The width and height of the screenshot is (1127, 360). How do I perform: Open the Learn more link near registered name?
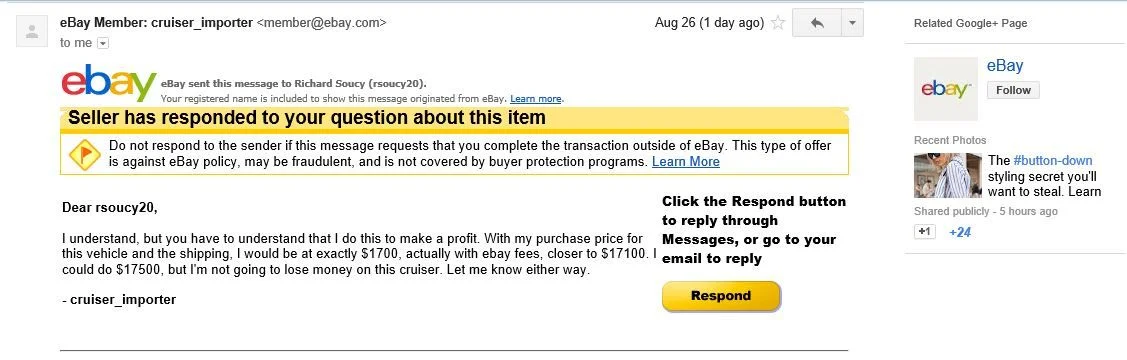tap(536, 98)
